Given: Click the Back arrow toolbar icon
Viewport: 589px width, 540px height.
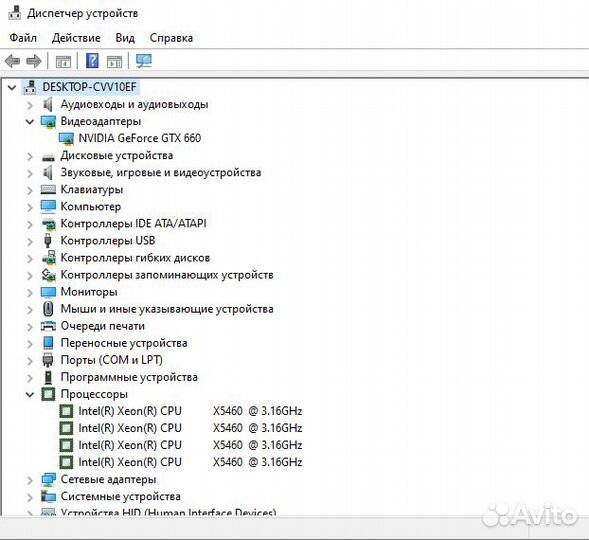Looking at the screenshot, I should click(12, 61).
